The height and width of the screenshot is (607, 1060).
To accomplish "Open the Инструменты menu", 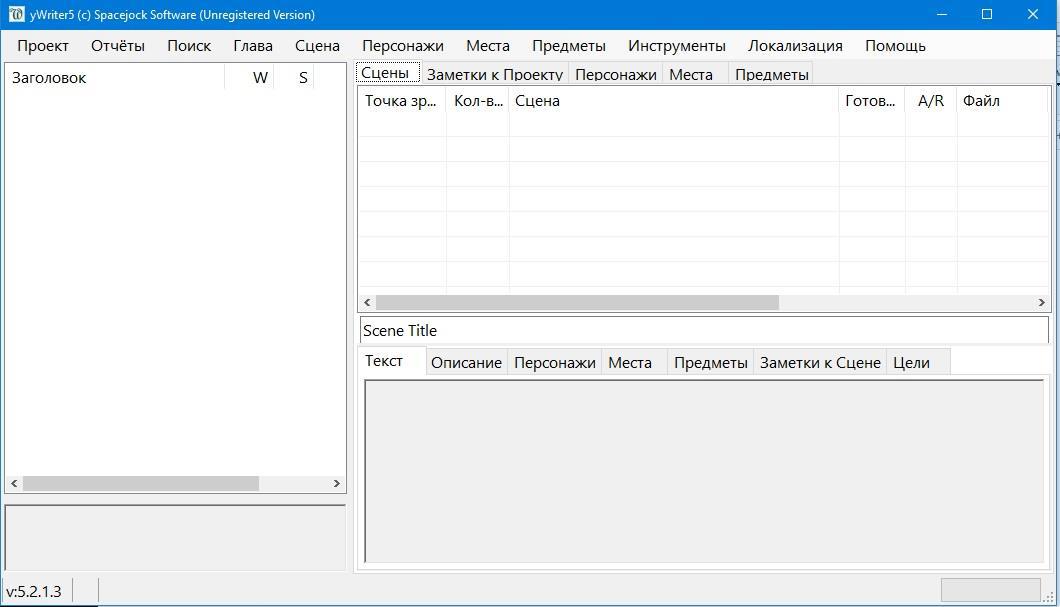I will pyautogui.click(x=677, y=46).
